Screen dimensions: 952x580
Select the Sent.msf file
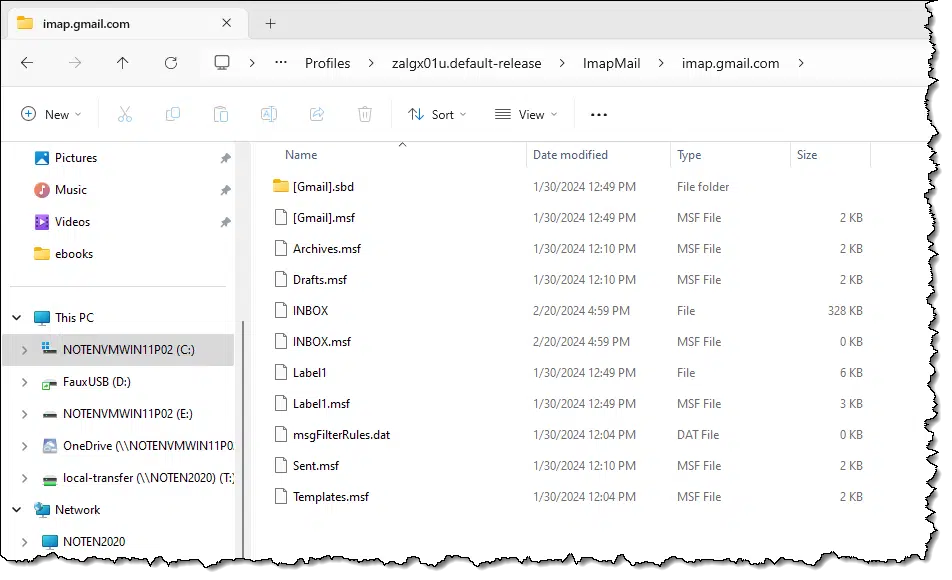tap(316, 466)
